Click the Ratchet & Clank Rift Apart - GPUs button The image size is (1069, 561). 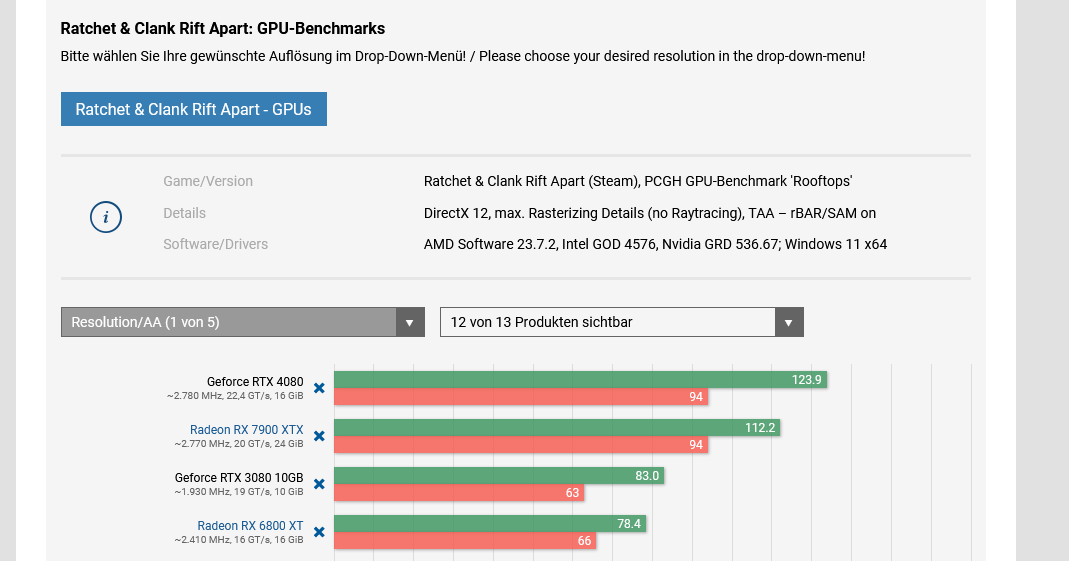[x=194, y=109]
